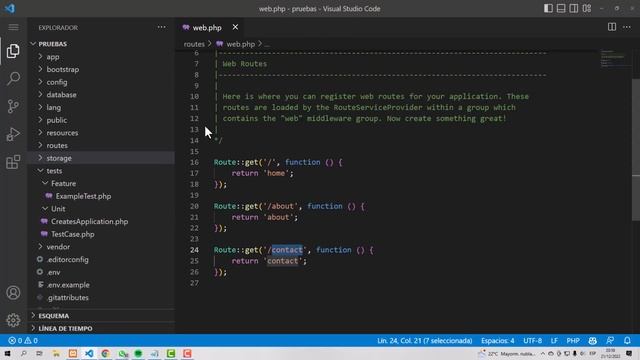Close the web.php editor tab

tap(235, 27)
